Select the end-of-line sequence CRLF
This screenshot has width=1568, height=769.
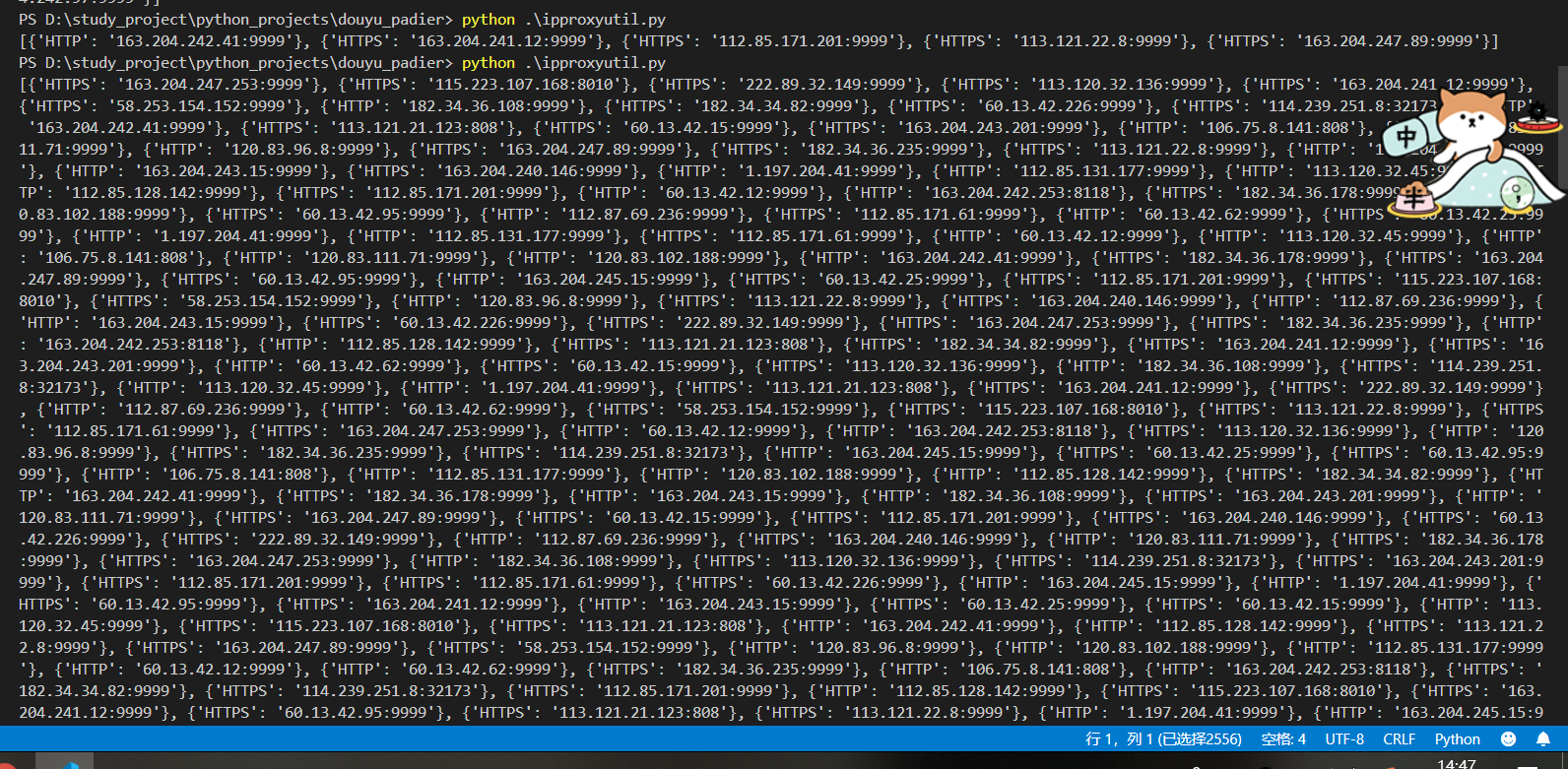[1399, 738]
